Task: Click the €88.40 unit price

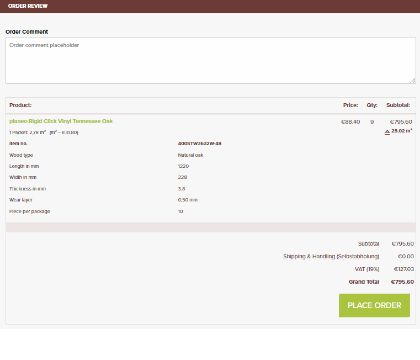Action: coord(351,122)
